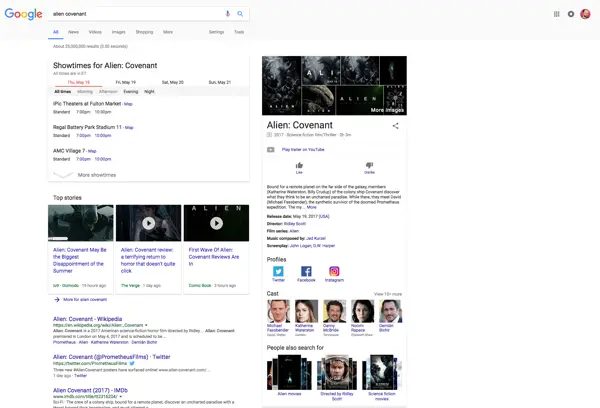Open the notifications icon
This screenshot has height=408, width=600.
[x=571, y=14]
